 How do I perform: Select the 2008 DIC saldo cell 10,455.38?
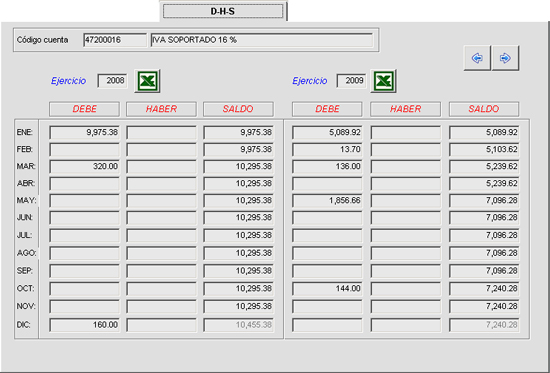[x=239, y=325]
